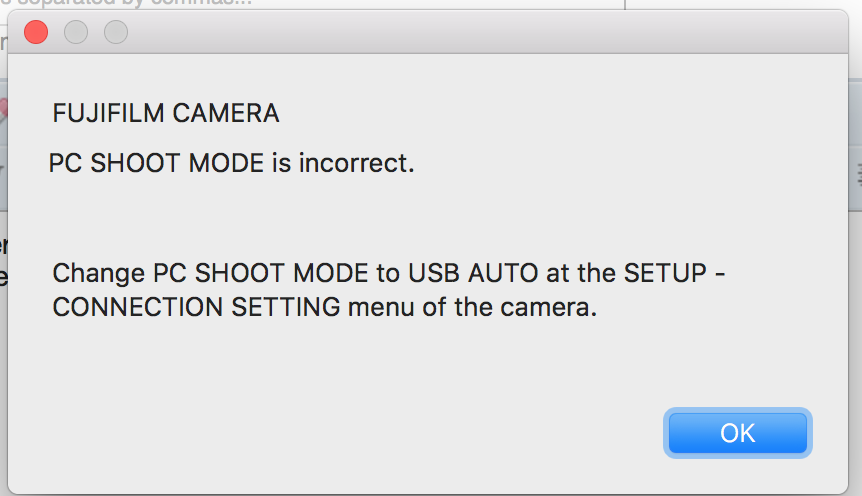862x496 pixels.
Task: Click blank space left of the OK button
Action: point(400,432)
